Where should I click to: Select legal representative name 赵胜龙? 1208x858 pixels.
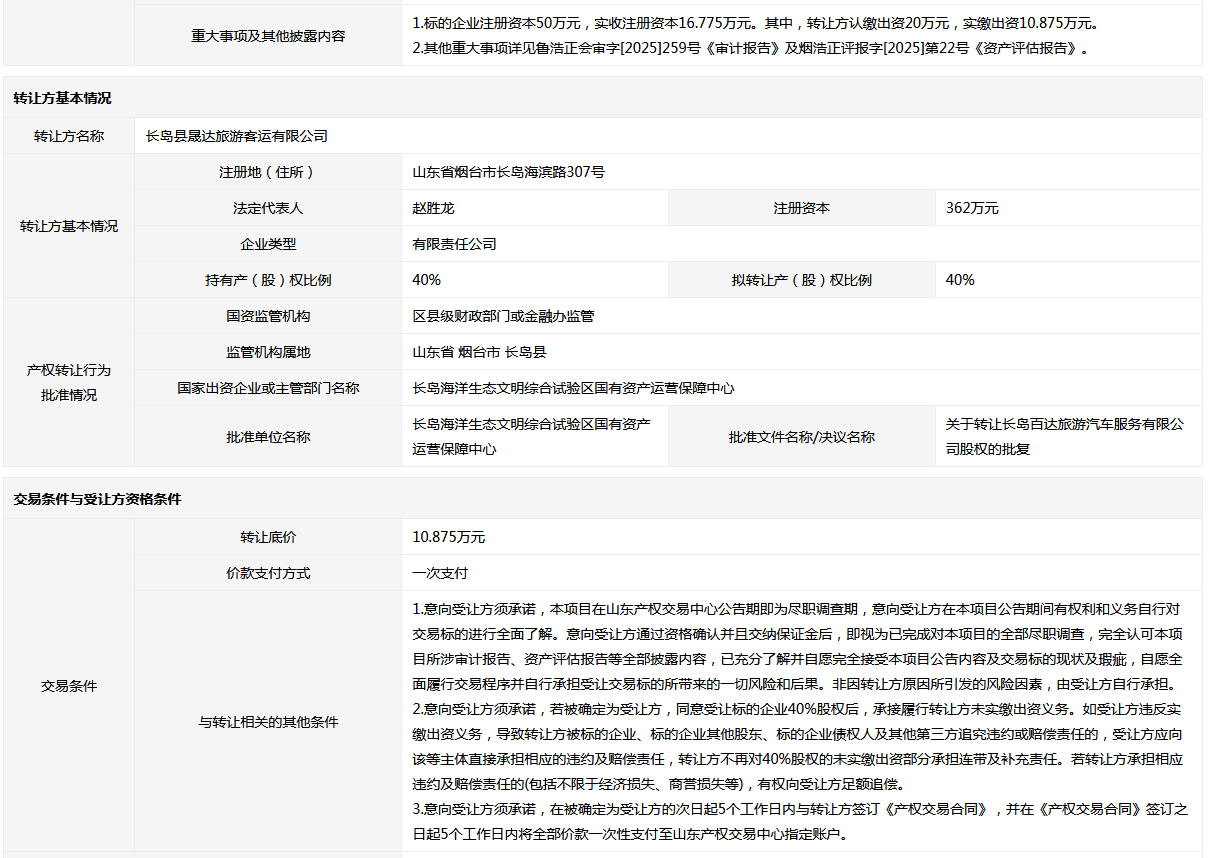(434, 208)
